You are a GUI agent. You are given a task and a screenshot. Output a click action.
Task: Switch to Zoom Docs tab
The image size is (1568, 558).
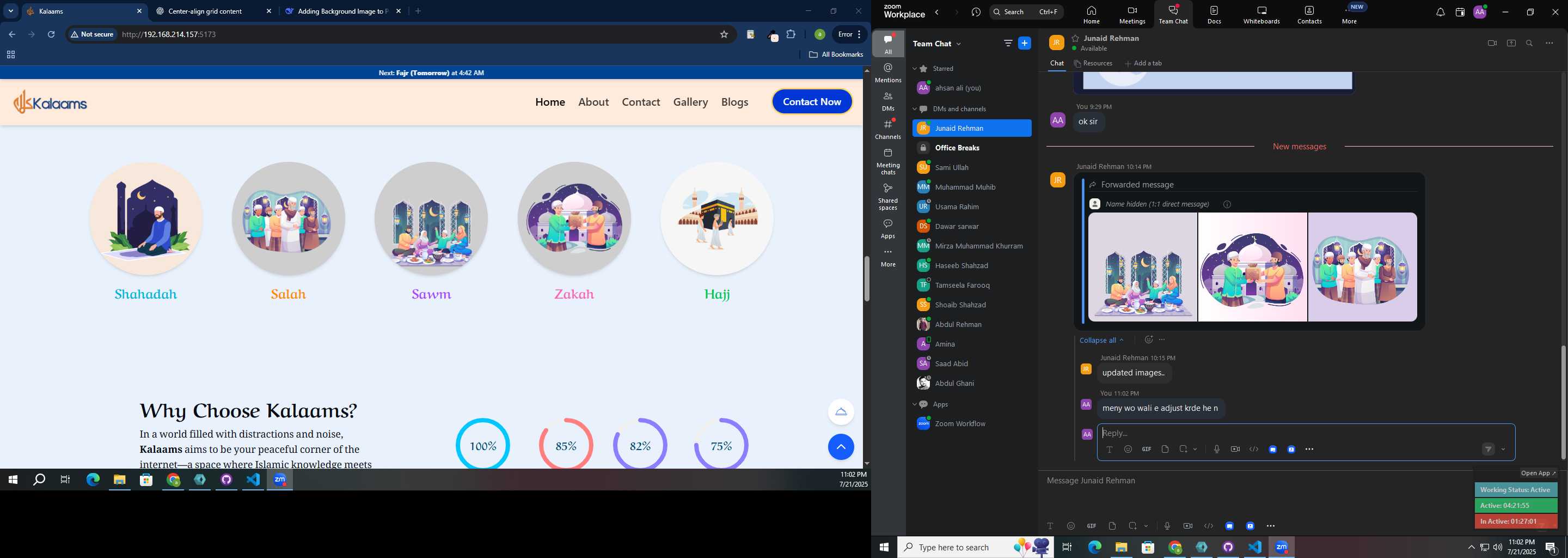[1214, 15]
